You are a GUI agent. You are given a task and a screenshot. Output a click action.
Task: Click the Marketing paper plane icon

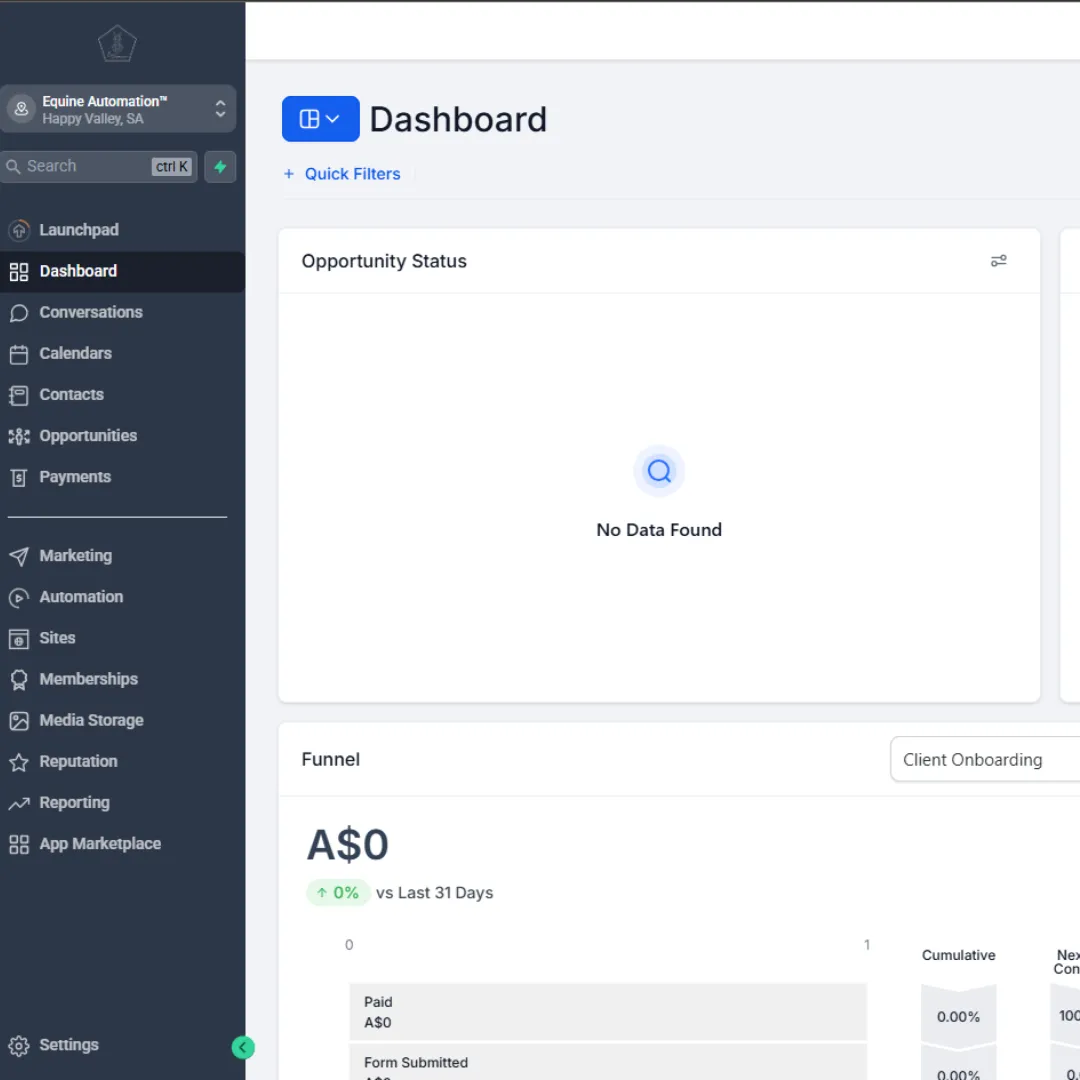coord(19,557)
